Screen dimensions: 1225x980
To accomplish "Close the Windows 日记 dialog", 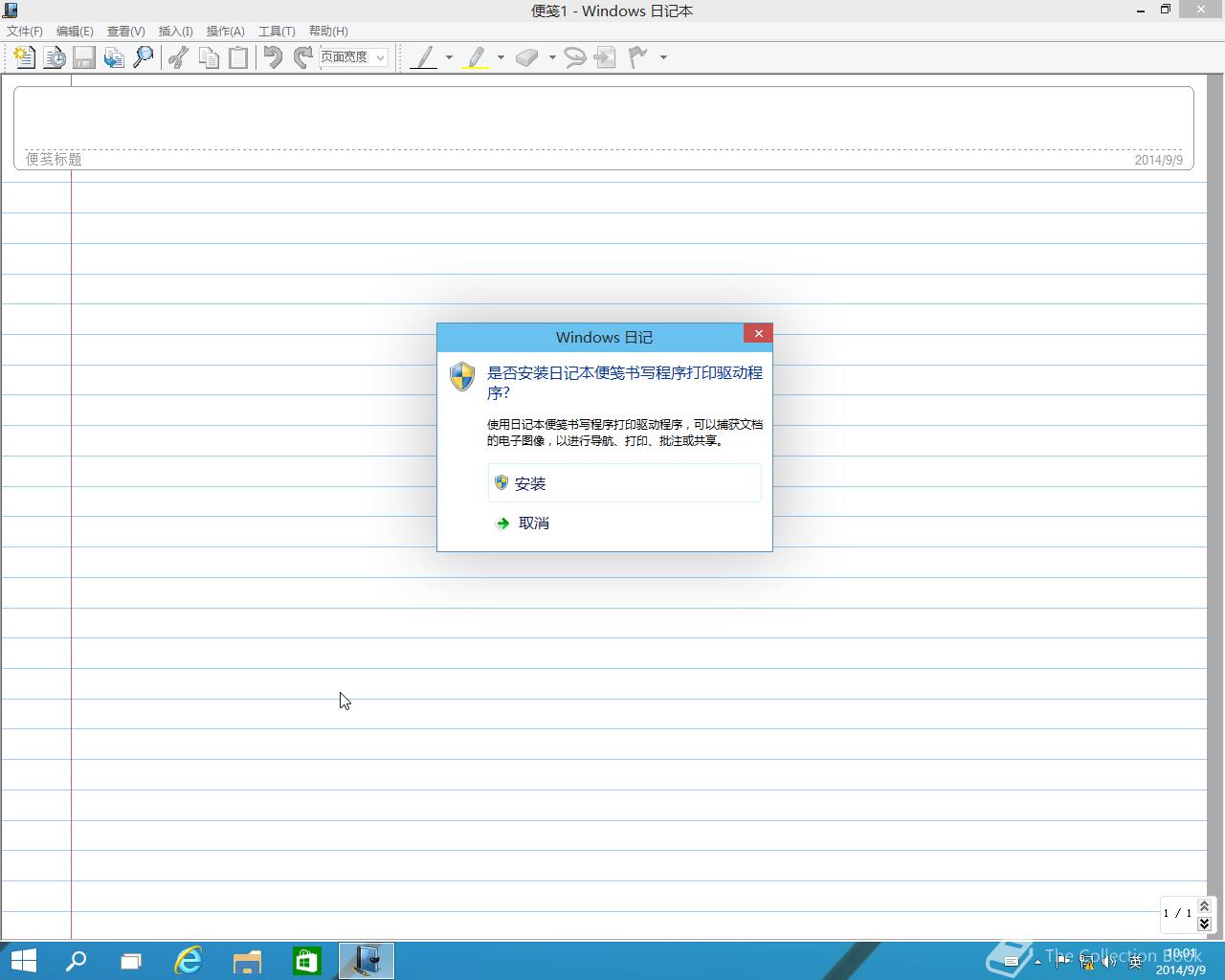I will (758, 334).
